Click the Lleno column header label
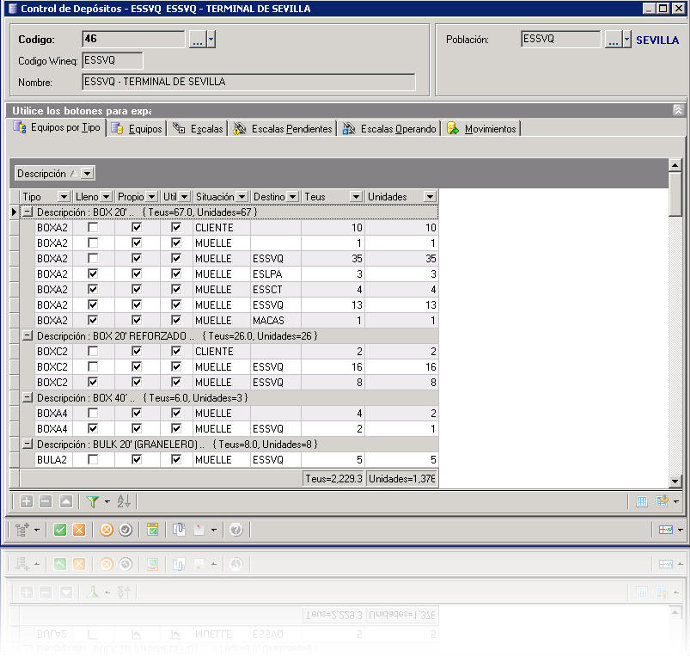690x656 pixels. (87, 197)
